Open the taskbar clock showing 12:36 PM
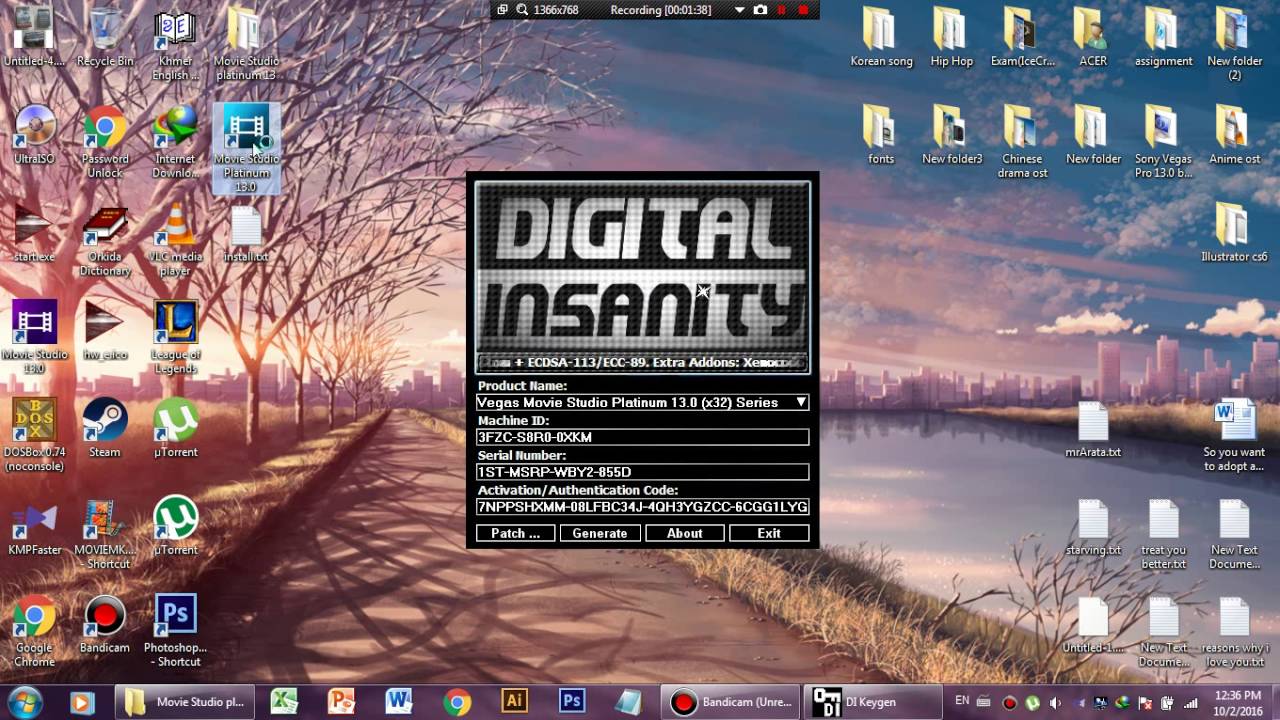 point(1239,703)
